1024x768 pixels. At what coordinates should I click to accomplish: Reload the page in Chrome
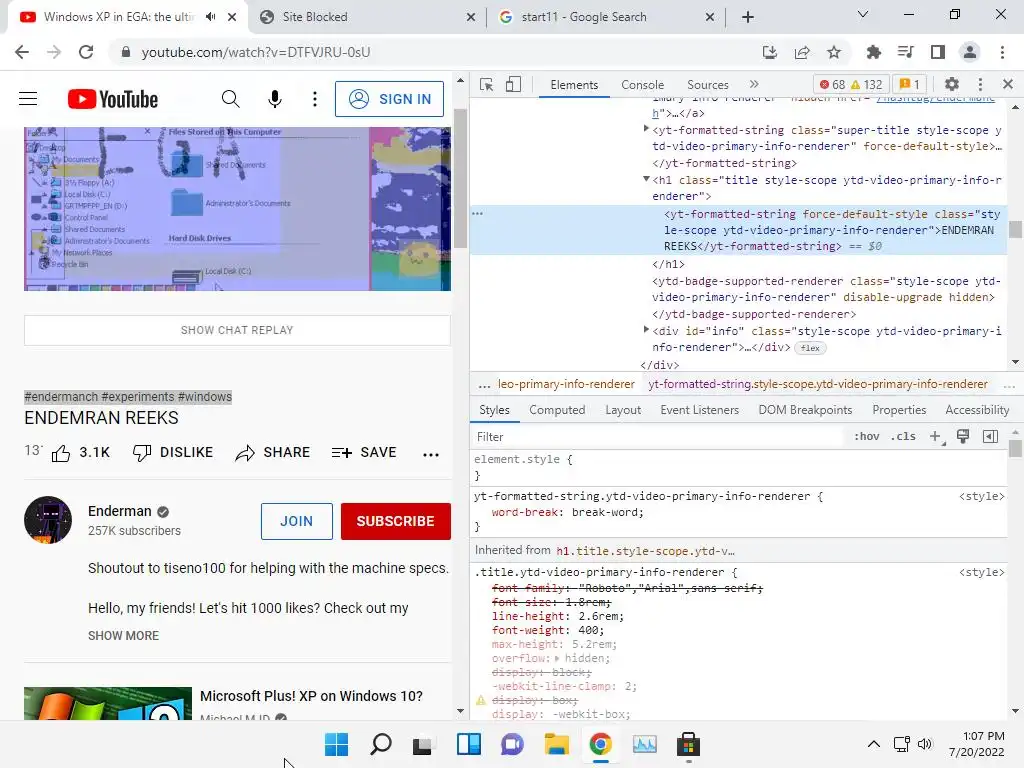coord(86,52)
